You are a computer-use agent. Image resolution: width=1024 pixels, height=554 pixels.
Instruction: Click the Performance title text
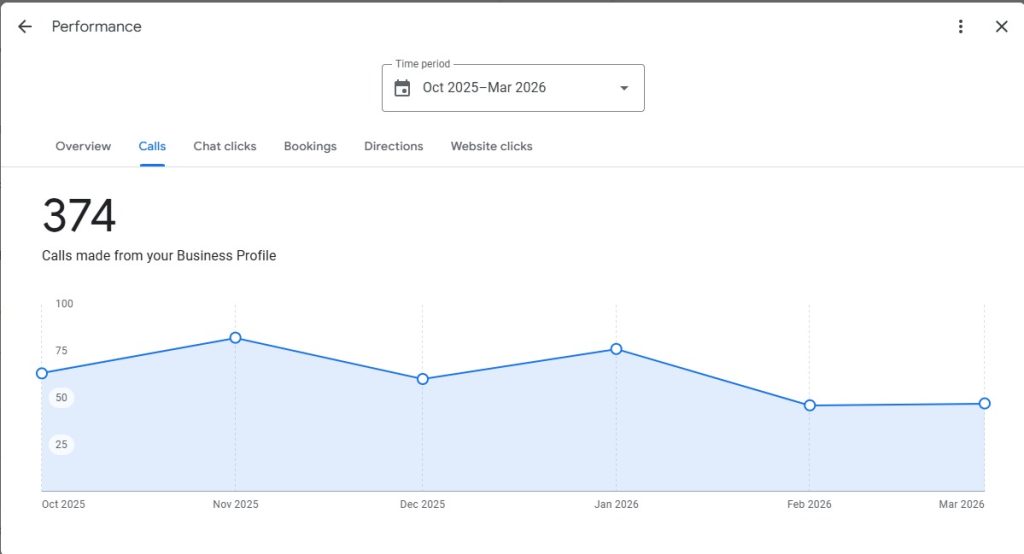click(x=97, y=27)
